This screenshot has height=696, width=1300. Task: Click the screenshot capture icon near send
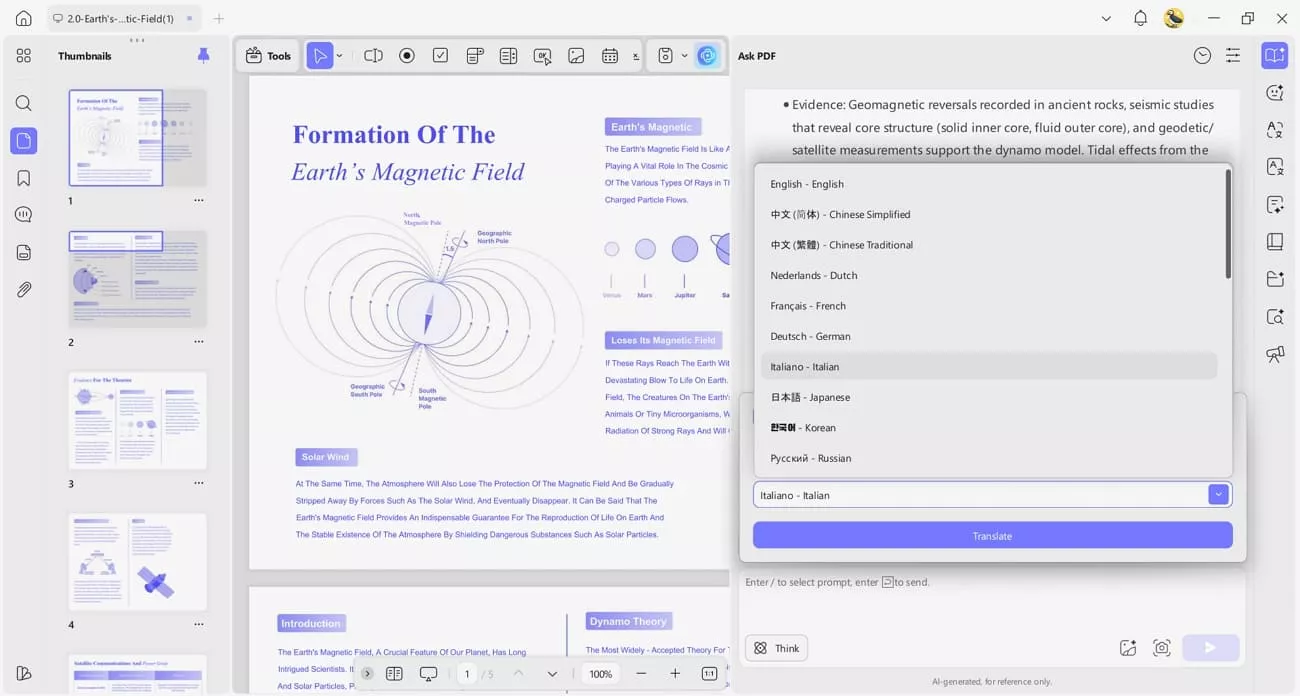click(x=1162, y=648)
